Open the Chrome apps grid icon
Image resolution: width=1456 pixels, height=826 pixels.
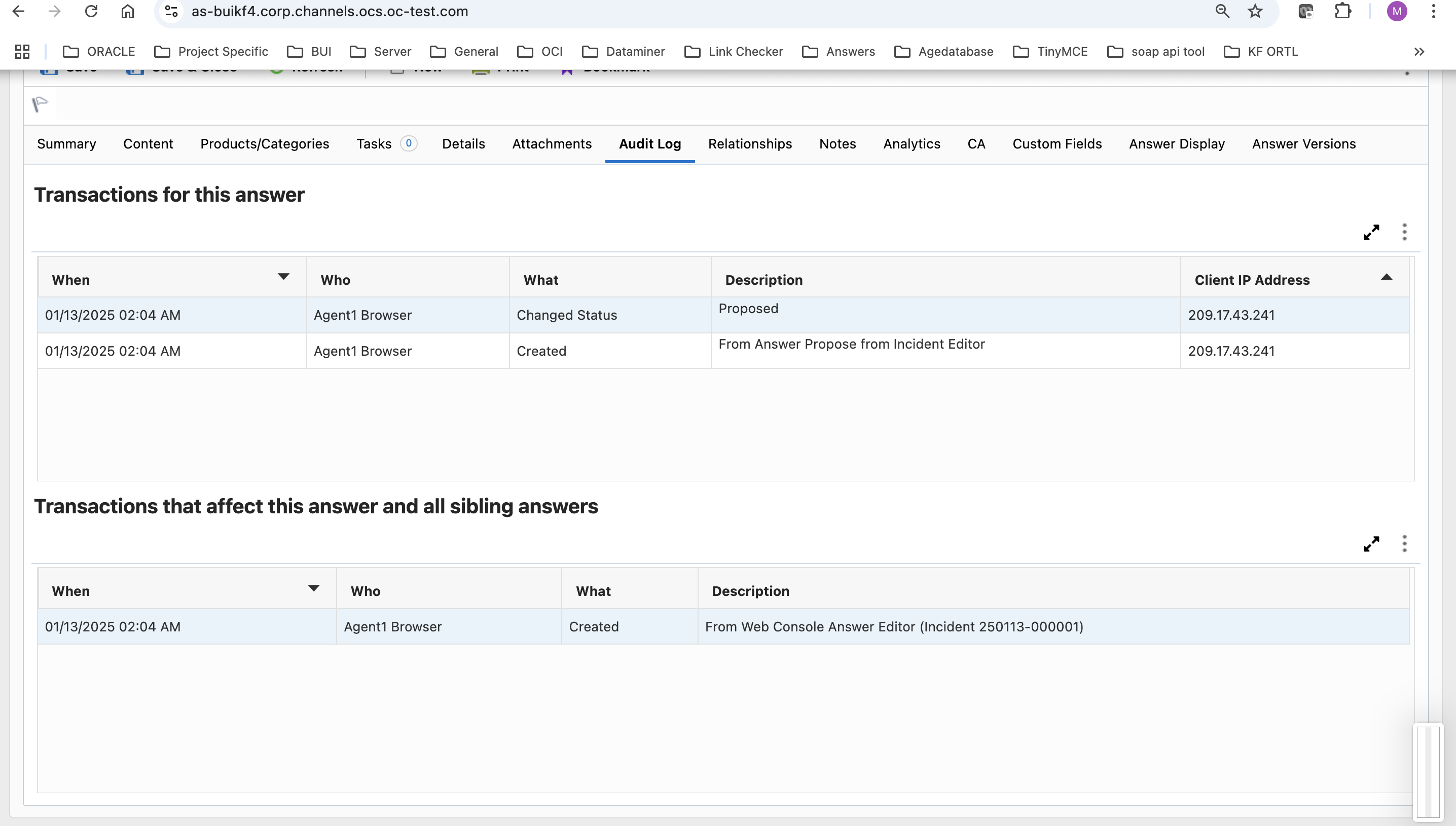[x=22, y=52]
